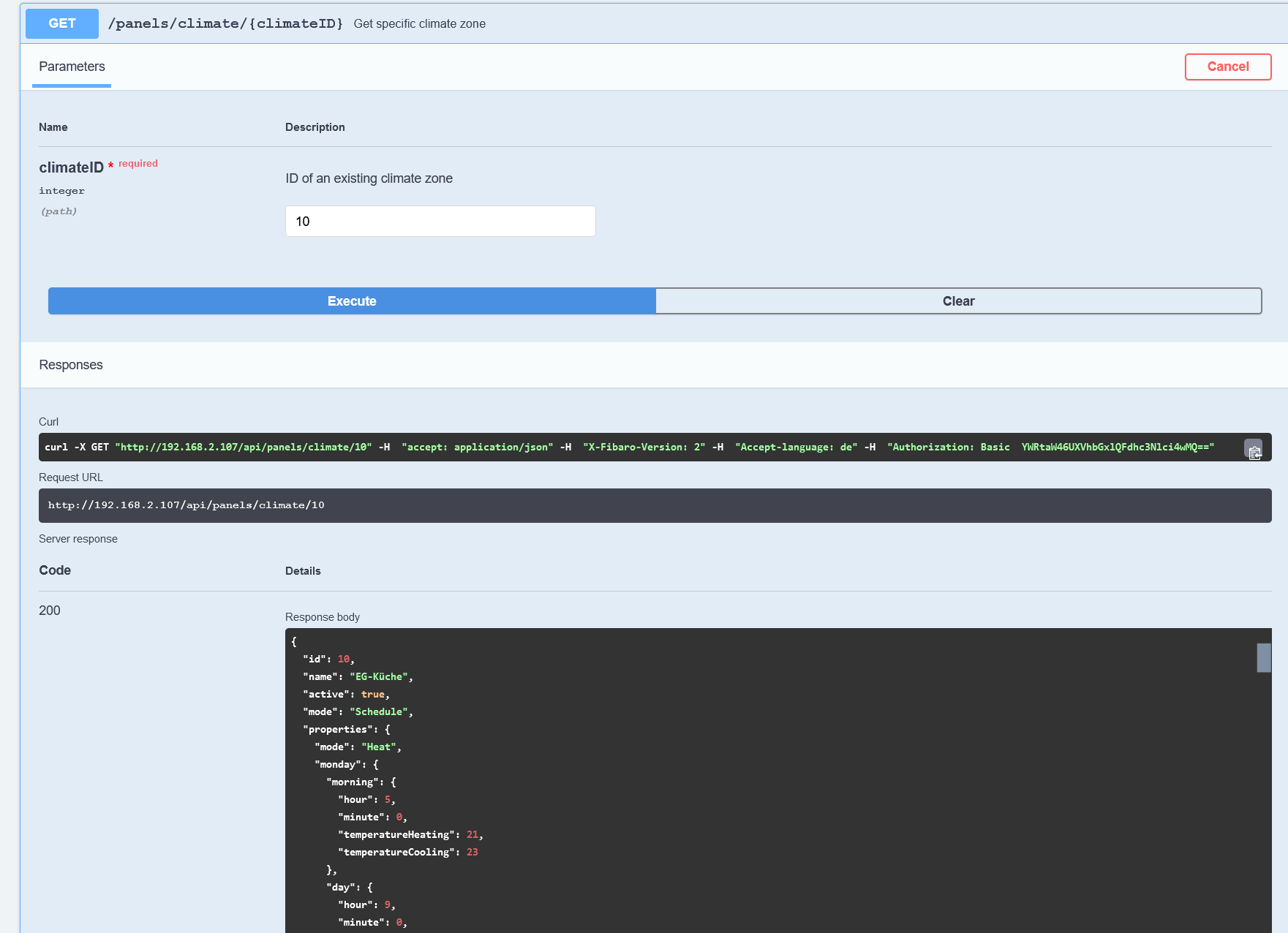Execute the climate zone request
This screenshot has height=933, width=1288.
pyautogui.click(x=352, y=301)
